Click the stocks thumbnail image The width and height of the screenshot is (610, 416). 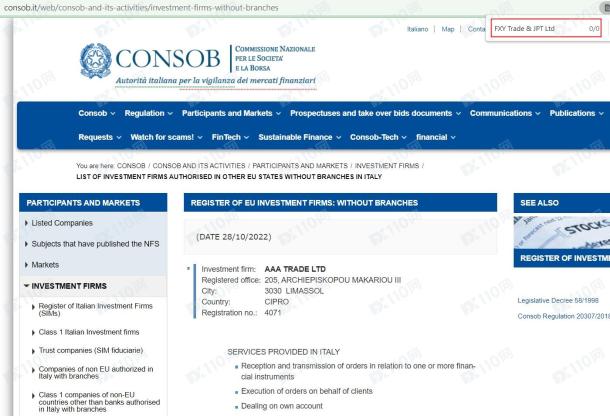point(562,231)
